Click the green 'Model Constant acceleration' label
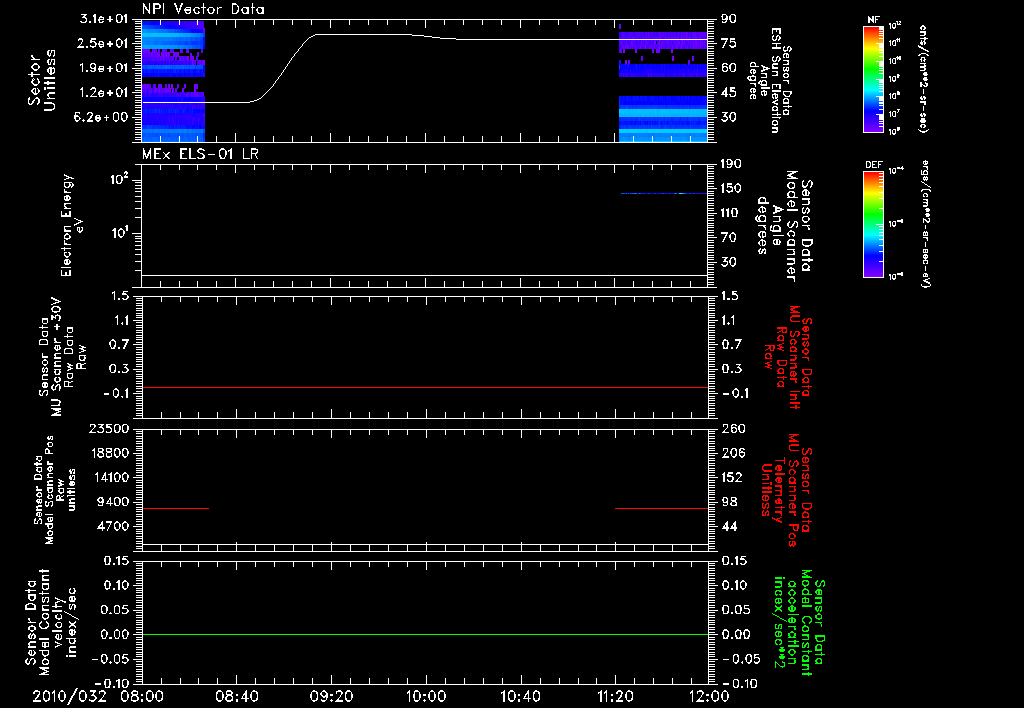Image resolution: width=1024 pixels, height=708 pixels. pyautogui.click(x=799, y=622)
